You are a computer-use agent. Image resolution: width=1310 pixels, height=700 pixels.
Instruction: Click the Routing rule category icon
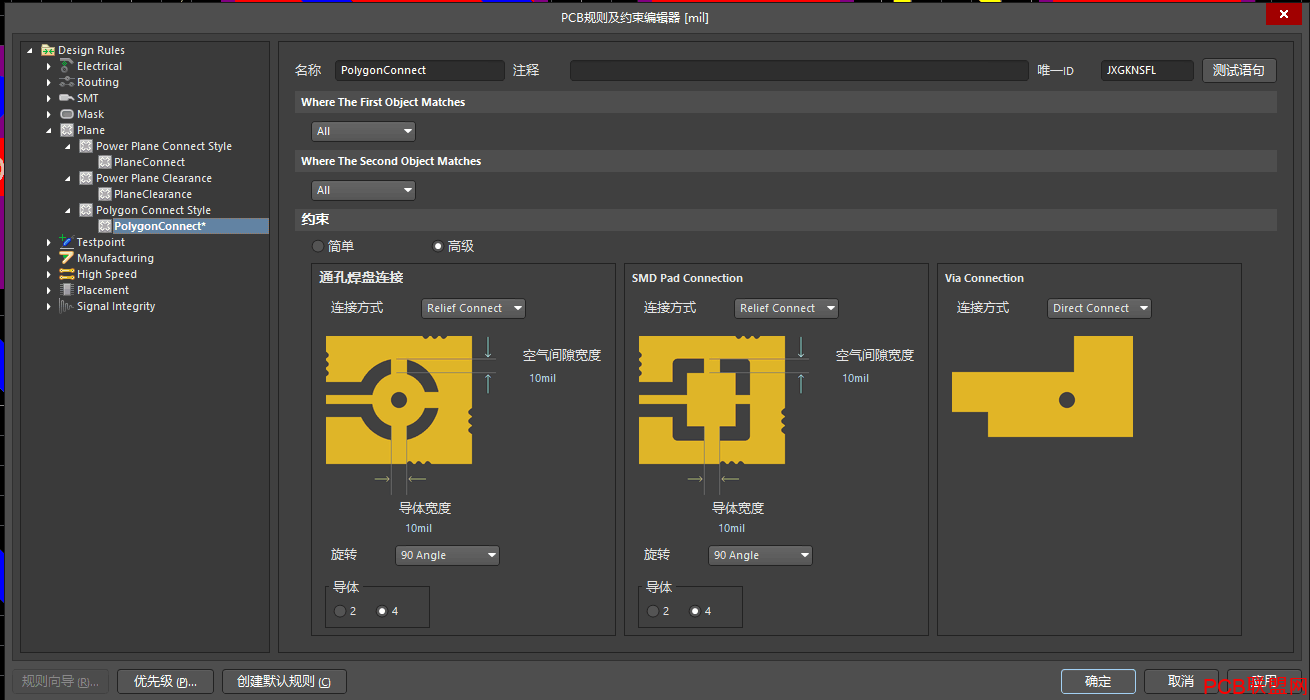click(x=67, y=82)
